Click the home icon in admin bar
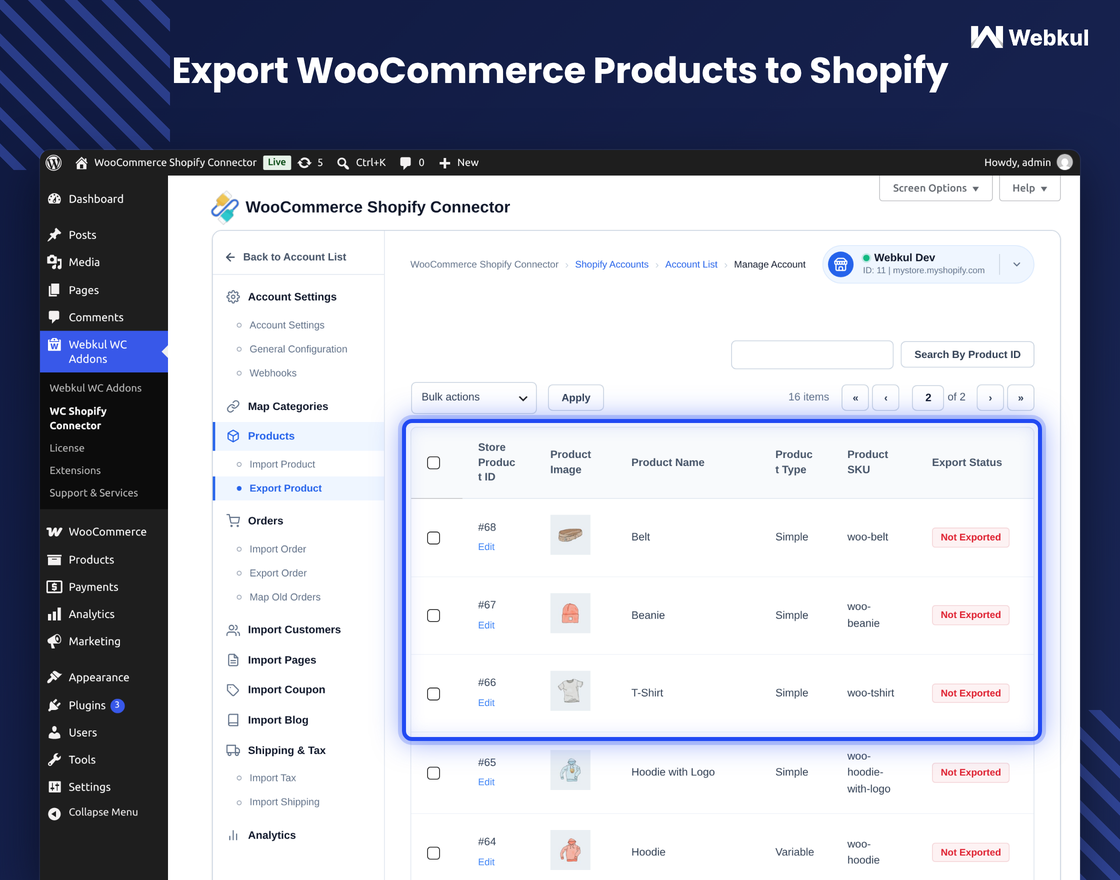1120x880 pixels. coord(81,163)
